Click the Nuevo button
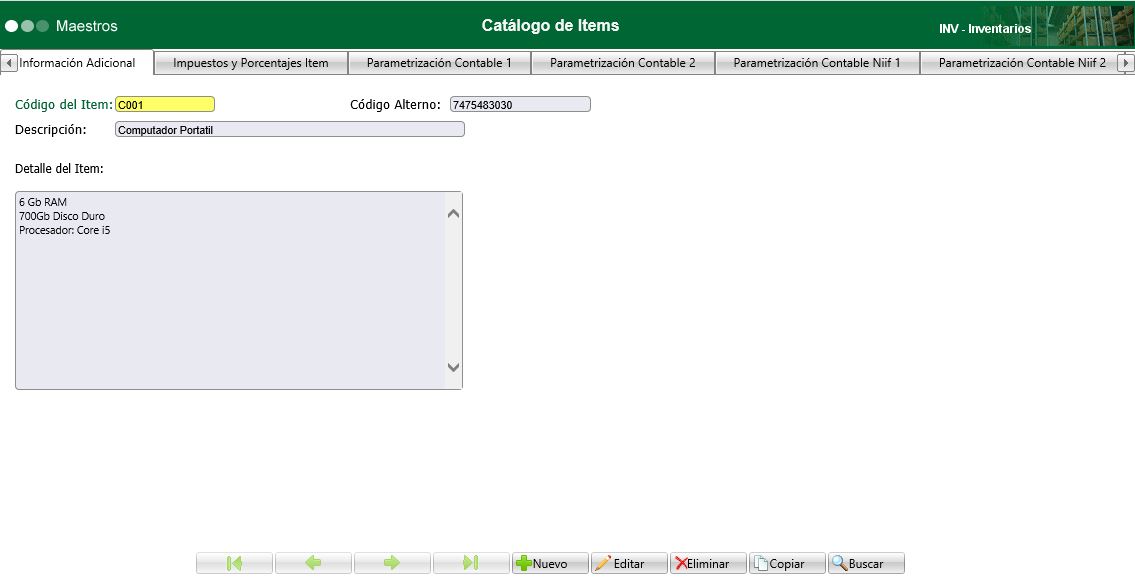 point(550,563)
